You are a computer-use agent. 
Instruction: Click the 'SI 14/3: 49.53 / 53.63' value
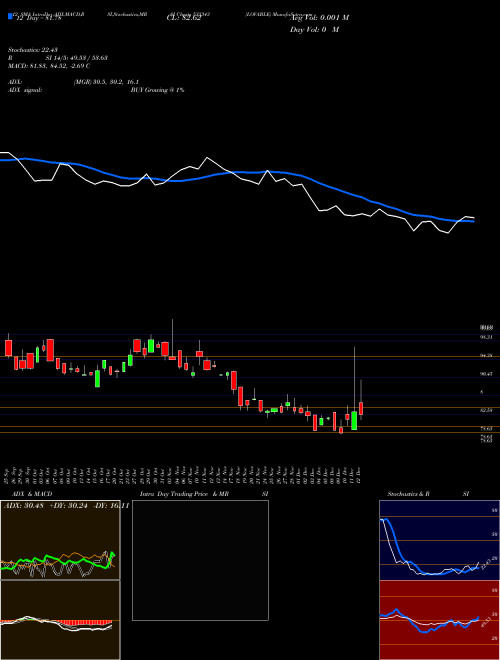pos(77,58)
